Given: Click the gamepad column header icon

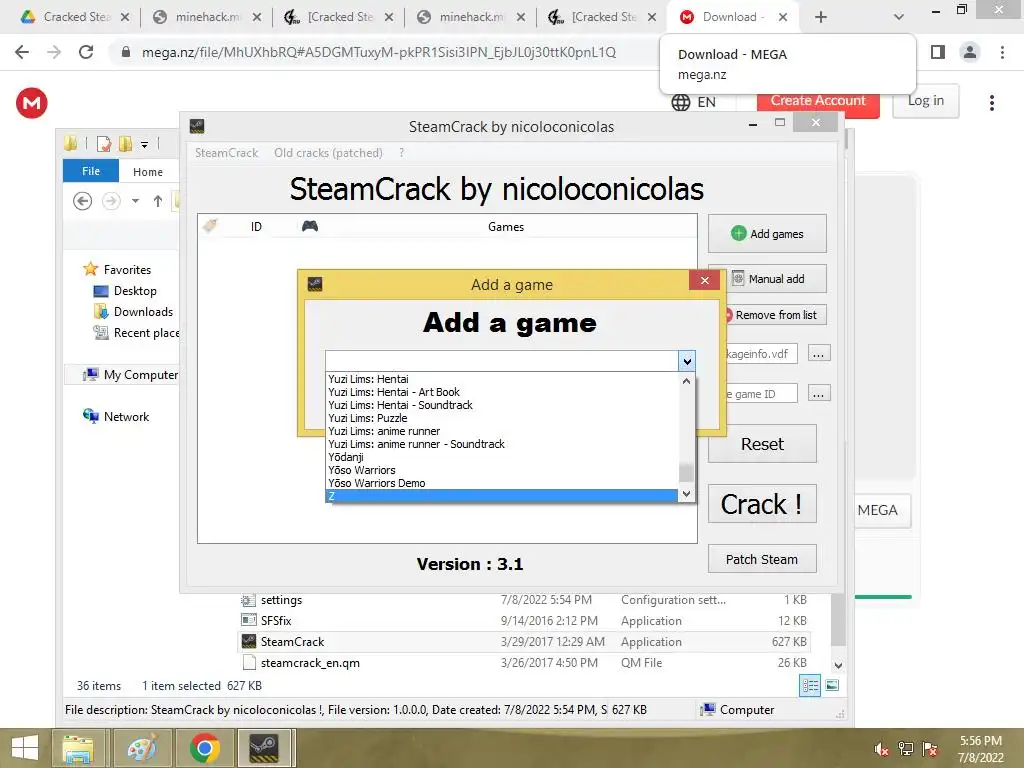Looking at the screenshot, I should [x=310, y=226].
